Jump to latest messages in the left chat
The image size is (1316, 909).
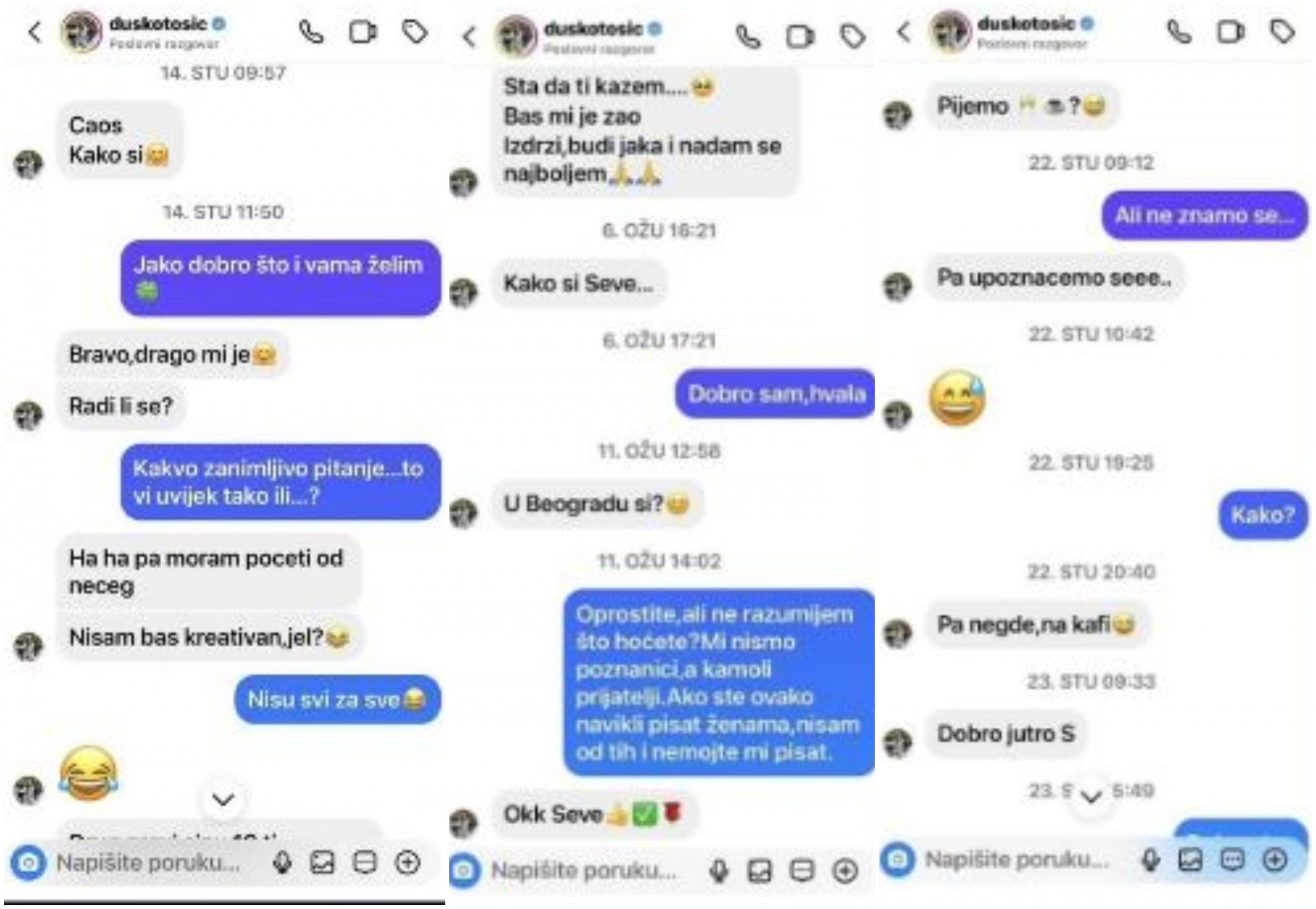tap(223, 799)
